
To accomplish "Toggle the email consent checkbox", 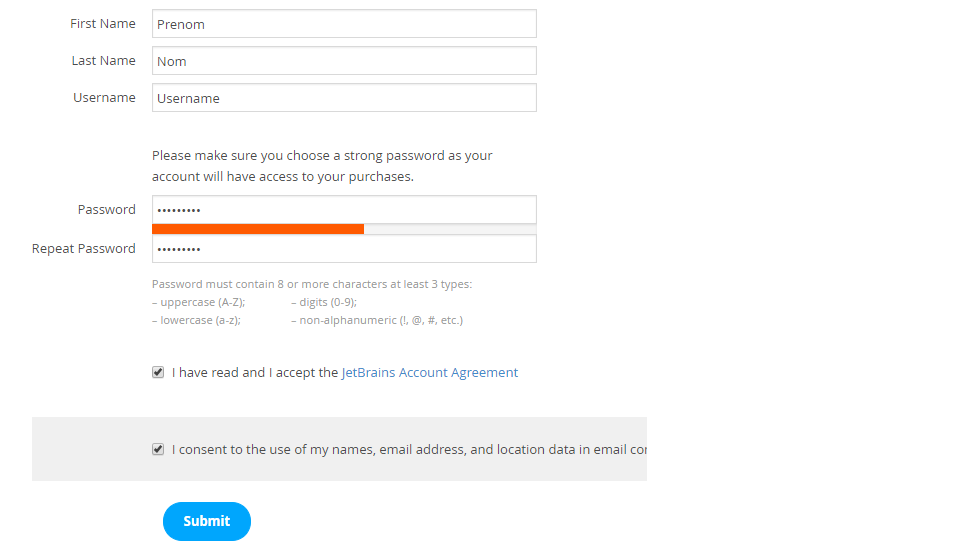I will (x=158, y=449).
